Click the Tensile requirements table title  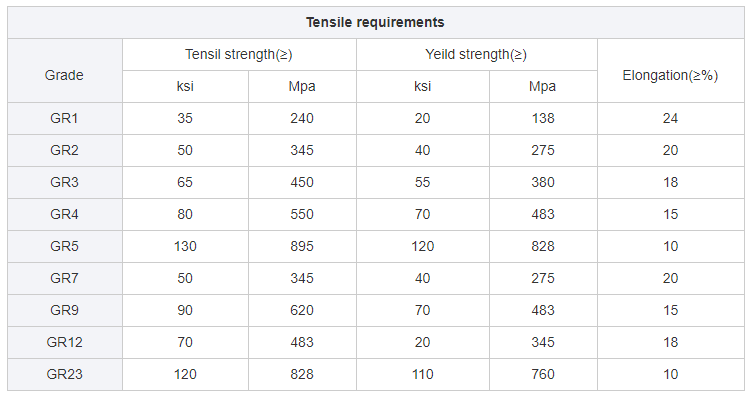(375, 23)
